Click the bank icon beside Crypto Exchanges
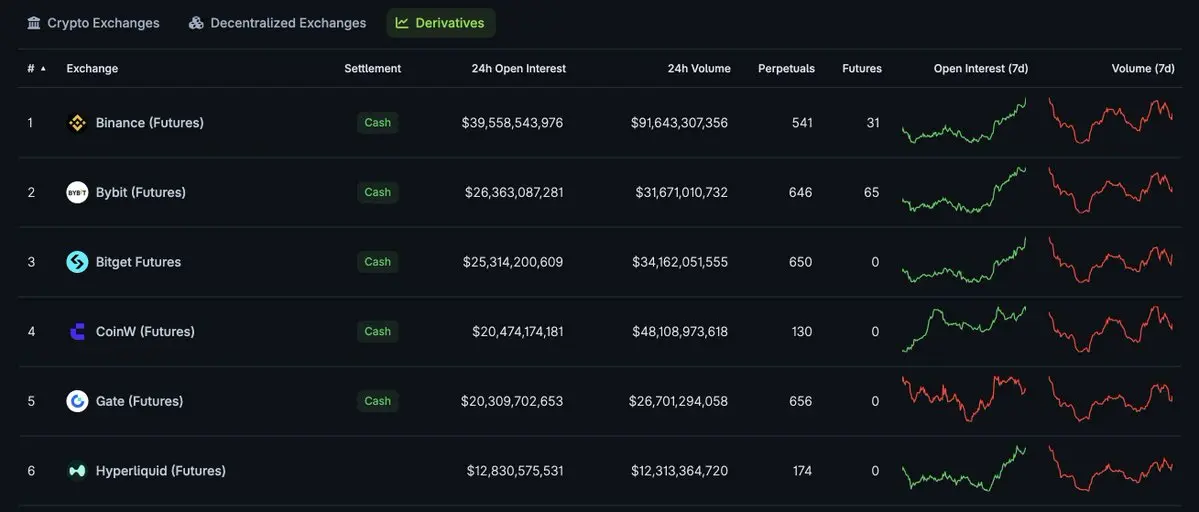The image size is (1199, 512). (x=34, y=23)
